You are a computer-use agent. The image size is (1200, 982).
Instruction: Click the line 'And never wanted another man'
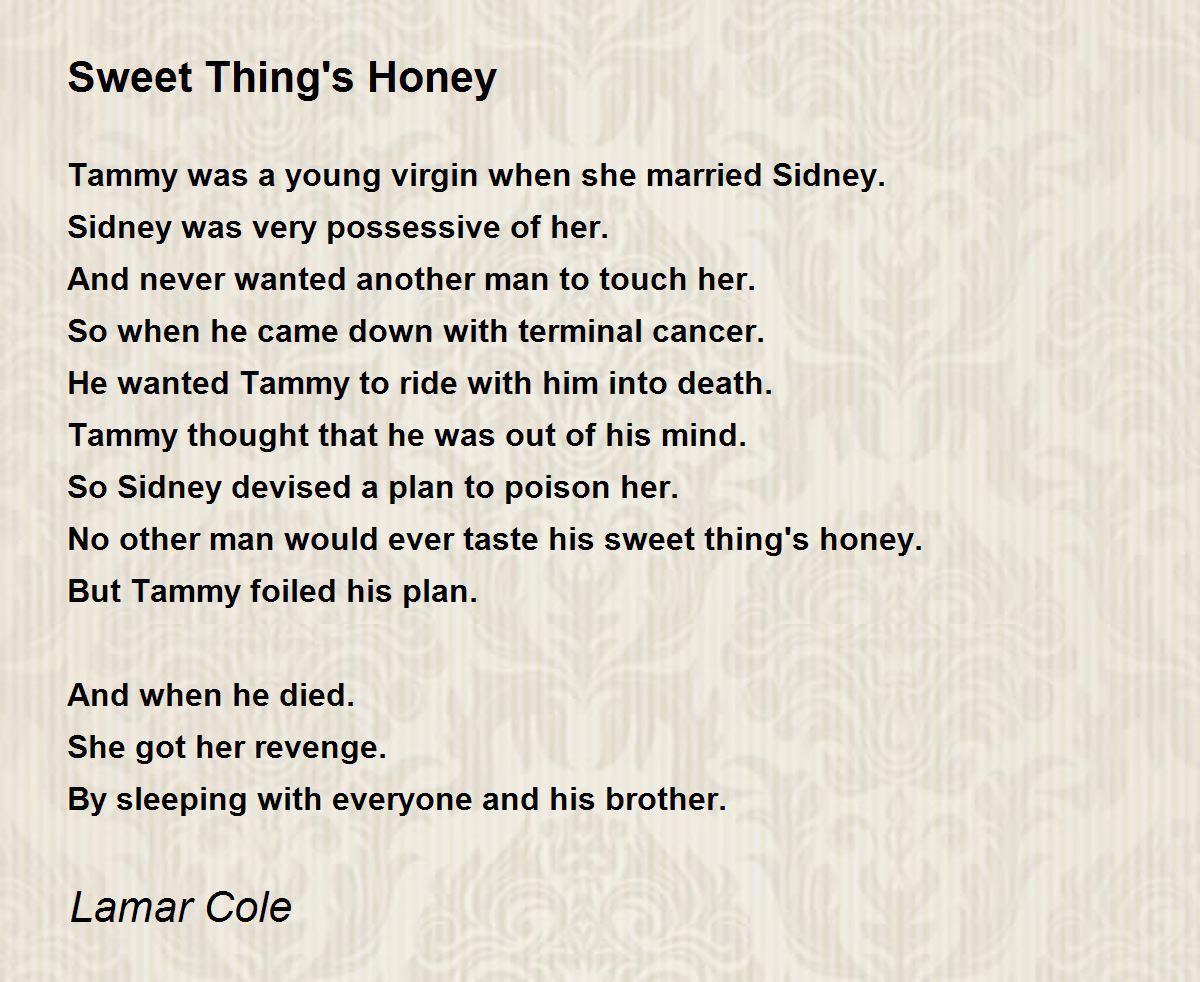(x=411, y=280)
